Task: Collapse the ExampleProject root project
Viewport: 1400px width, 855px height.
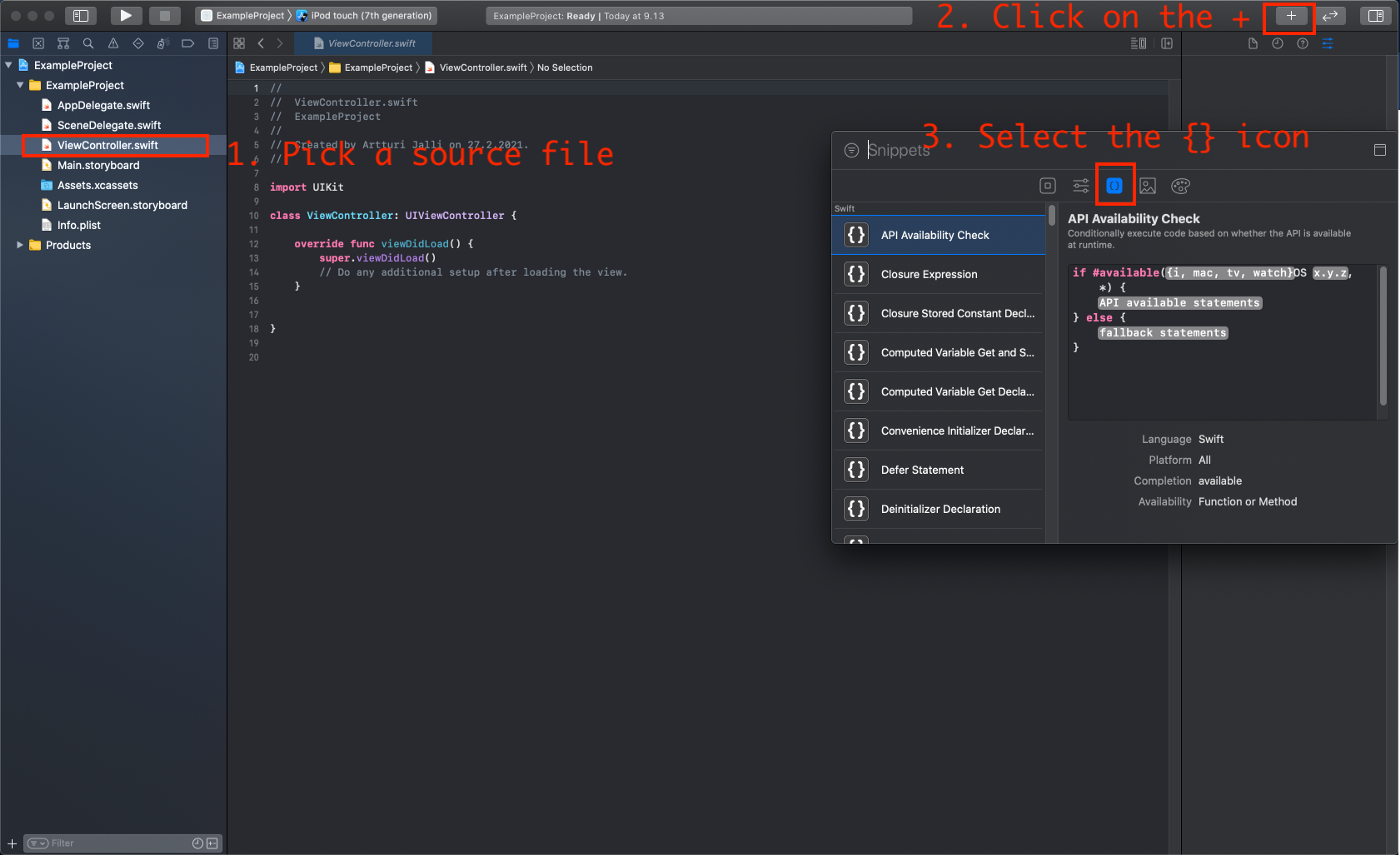Action: click(x=8, y=65)
